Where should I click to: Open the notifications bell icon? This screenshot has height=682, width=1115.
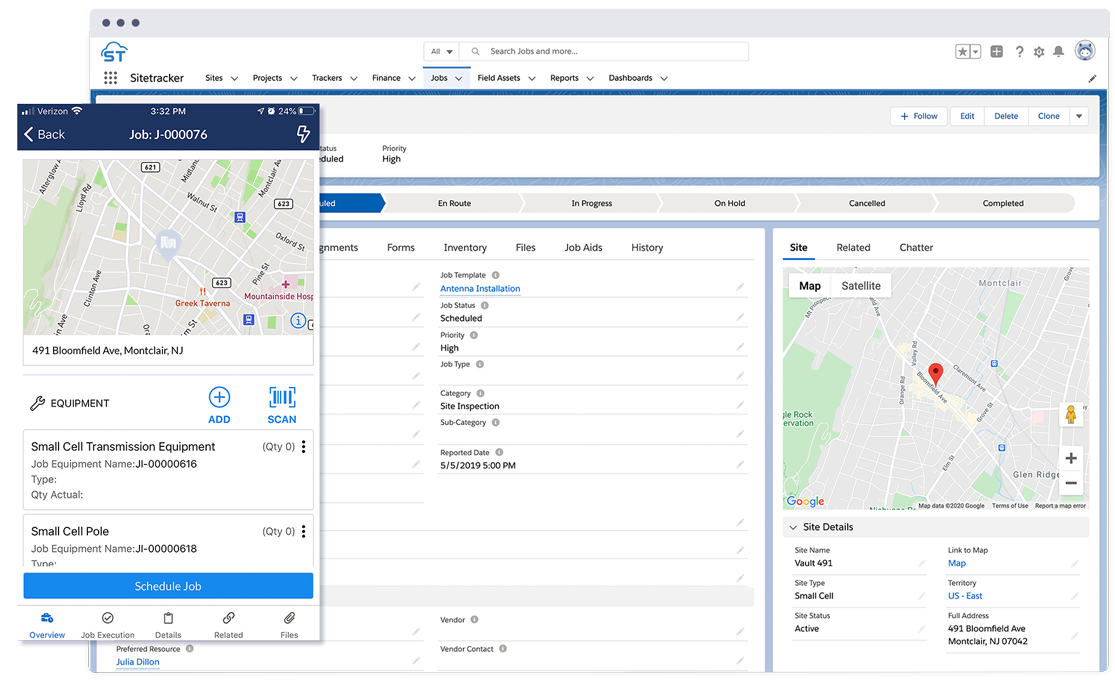coord(1058,51)
